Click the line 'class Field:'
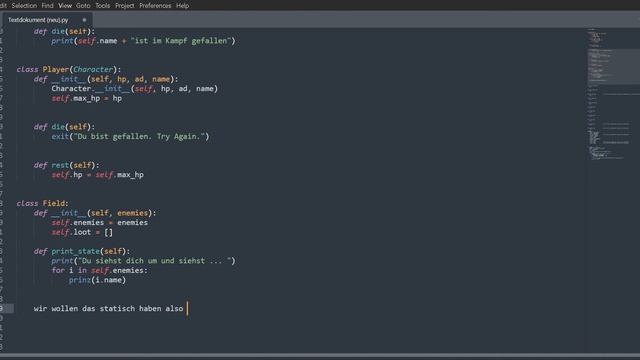 coord(42,203)
